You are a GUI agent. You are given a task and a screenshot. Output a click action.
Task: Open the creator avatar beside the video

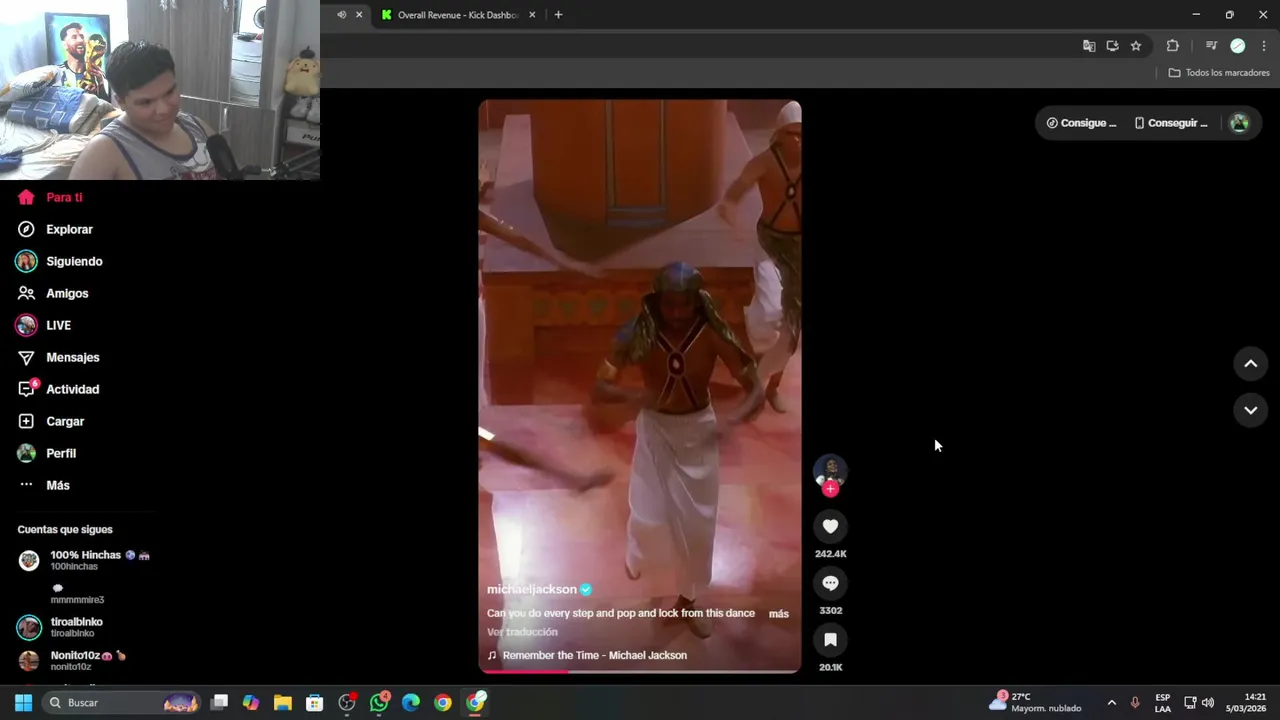tap(830, 470)
